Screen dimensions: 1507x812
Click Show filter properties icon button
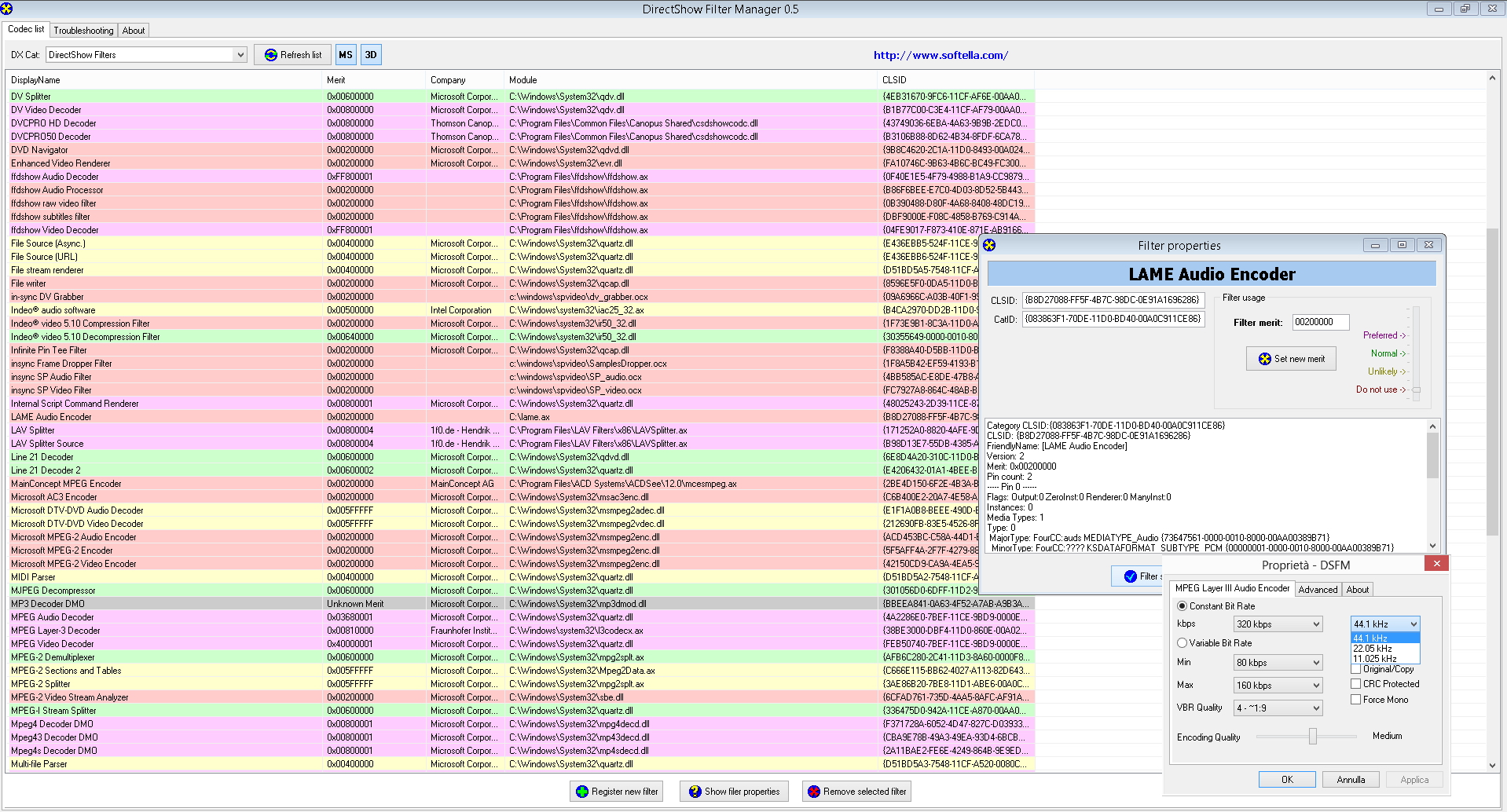tap(695, 792)
